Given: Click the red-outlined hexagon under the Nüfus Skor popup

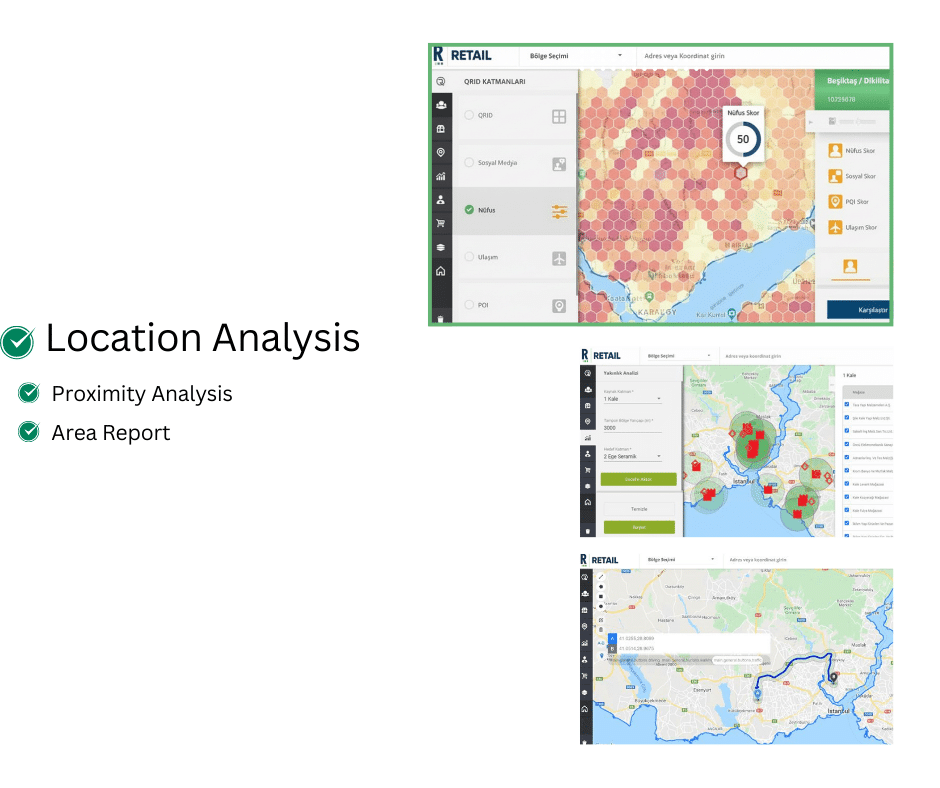Looking at the screenshot, I should [x=741, y=173].
